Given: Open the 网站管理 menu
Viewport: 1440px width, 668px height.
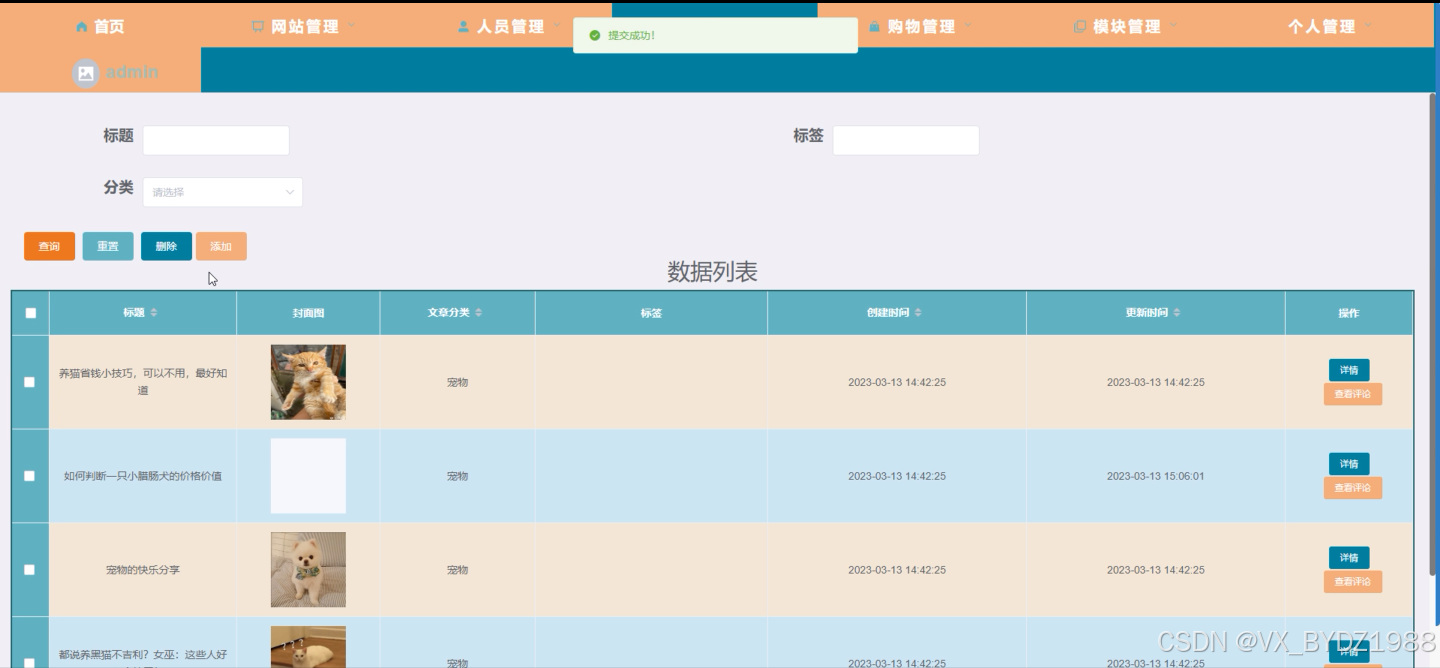Looking at the screenshot, I should (x=303, y=27).
